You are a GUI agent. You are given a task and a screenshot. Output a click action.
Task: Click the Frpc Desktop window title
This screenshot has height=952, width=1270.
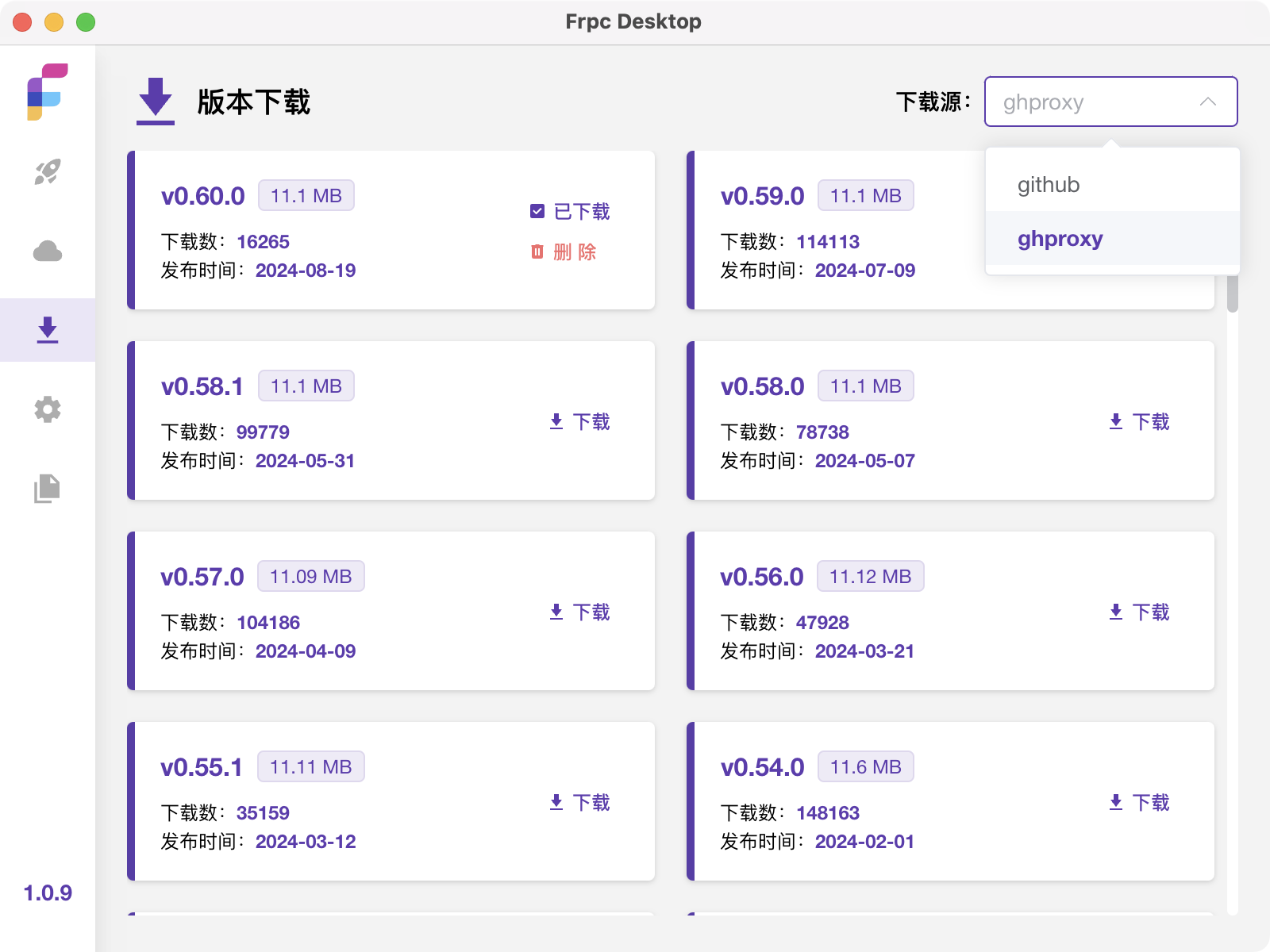coord(633,21)
